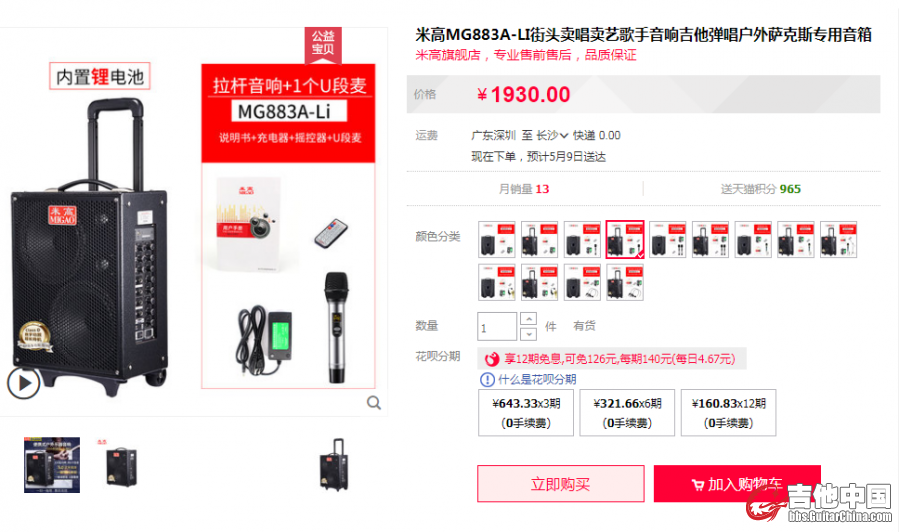Click 月销量 13 monthly sales tab
This screenshot has width=899, height=532.
[x=523, y=189]
